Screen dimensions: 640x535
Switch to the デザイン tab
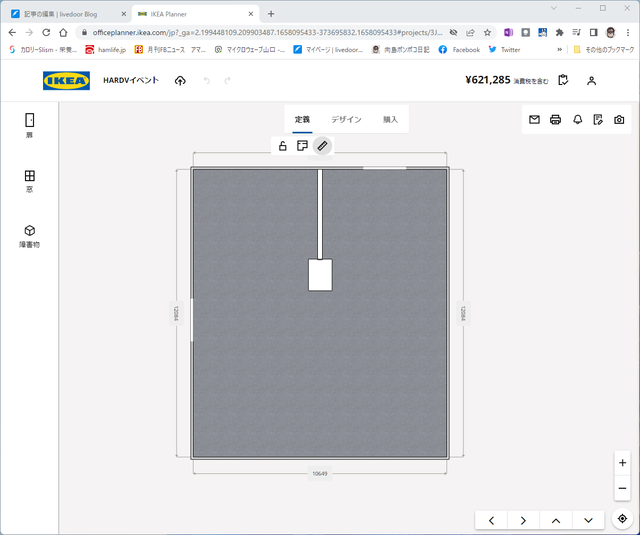point(346,120)
